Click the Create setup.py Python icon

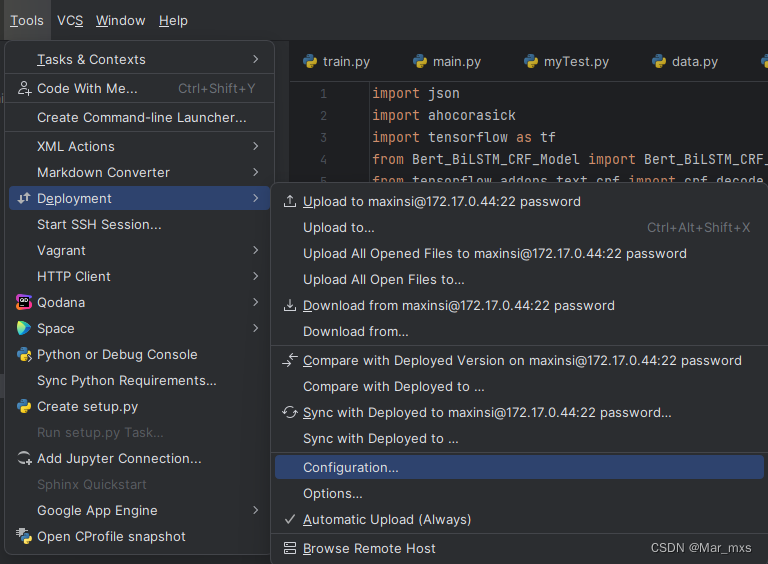point(24,406)
